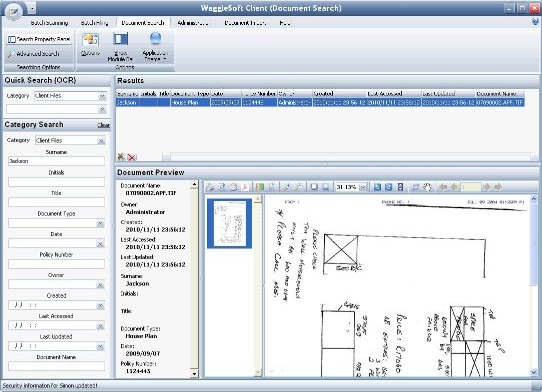Viewport: 542px width, 392px height.
Task: Switch to Batch Scanning tab
Action: (x=49, y=23)
